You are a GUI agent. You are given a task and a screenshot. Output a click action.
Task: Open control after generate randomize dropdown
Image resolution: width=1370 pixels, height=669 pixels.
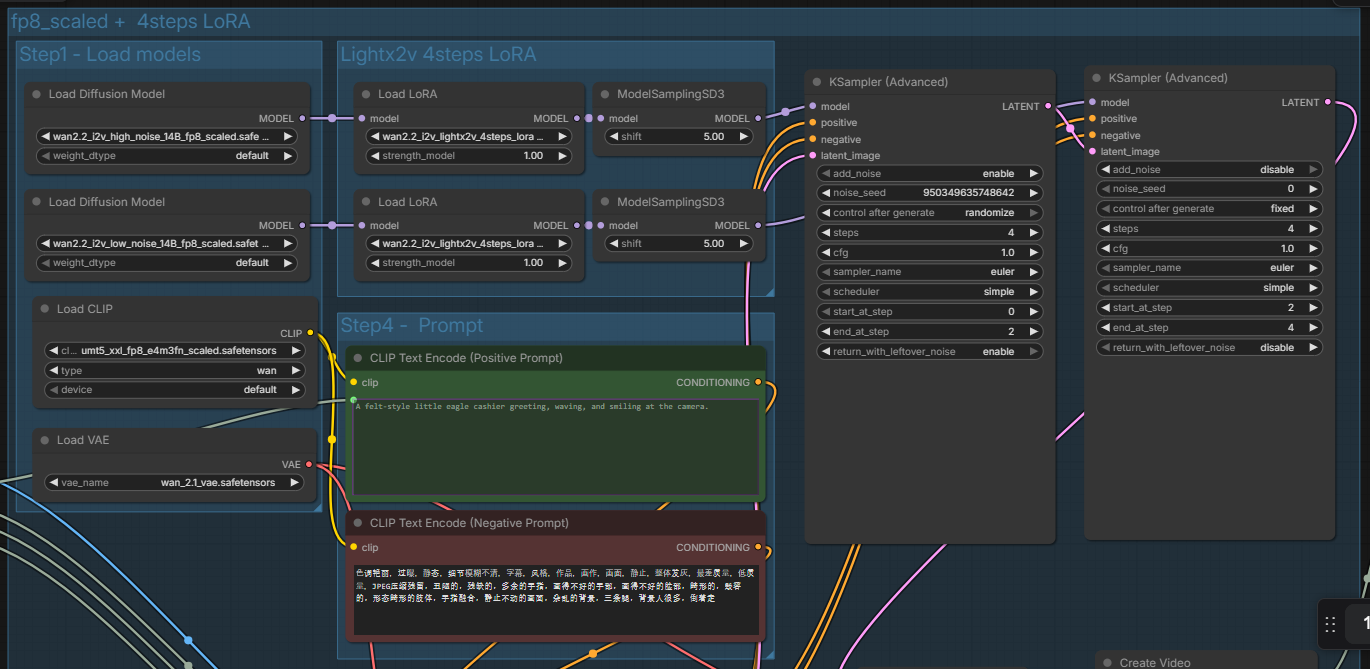click(x=930, y=213)
